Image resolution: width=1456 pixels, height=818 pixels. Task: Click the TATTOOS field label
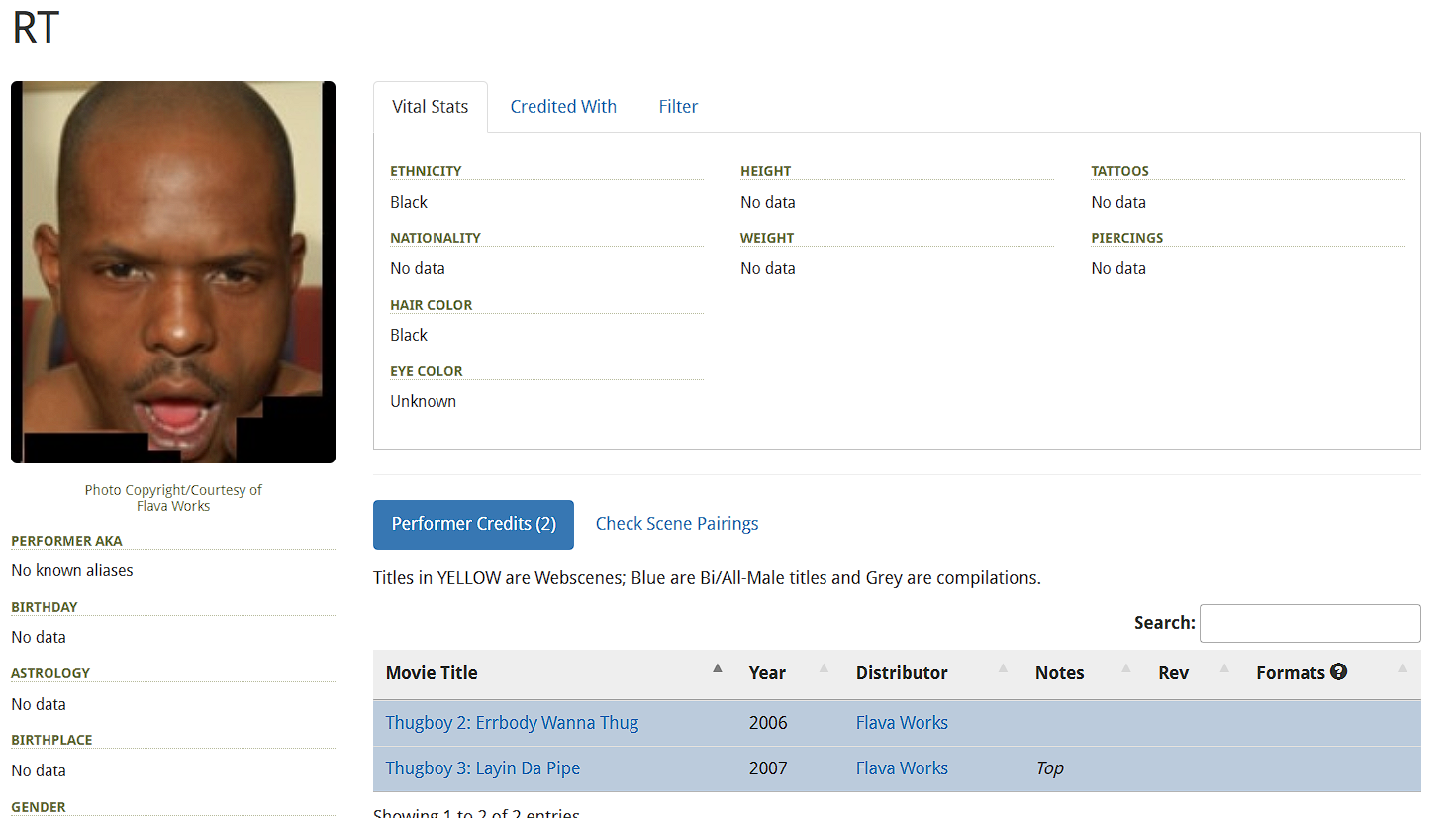click(1120, 171)
